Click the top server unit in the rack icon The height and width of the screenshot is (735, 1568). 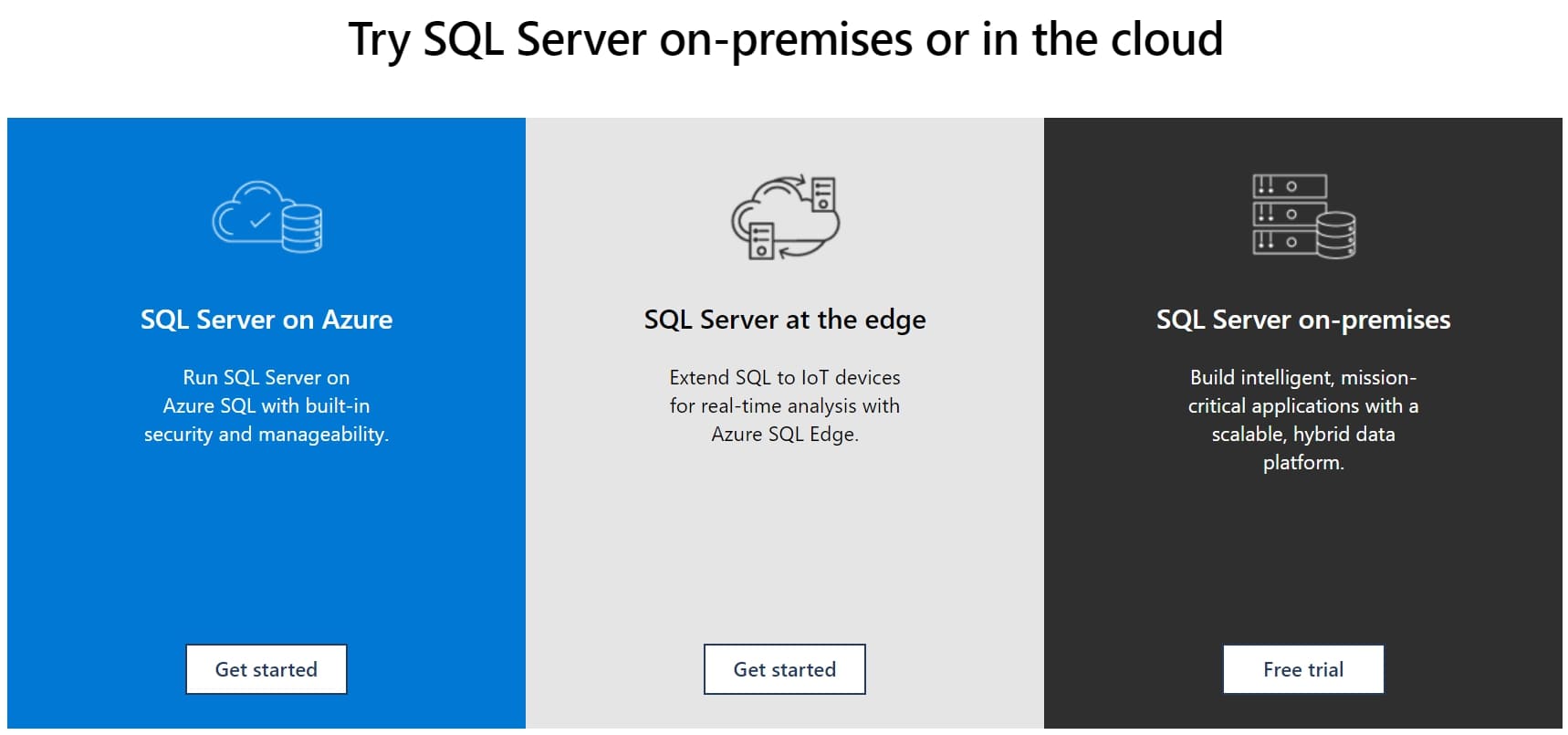[x=1289, y=186]
